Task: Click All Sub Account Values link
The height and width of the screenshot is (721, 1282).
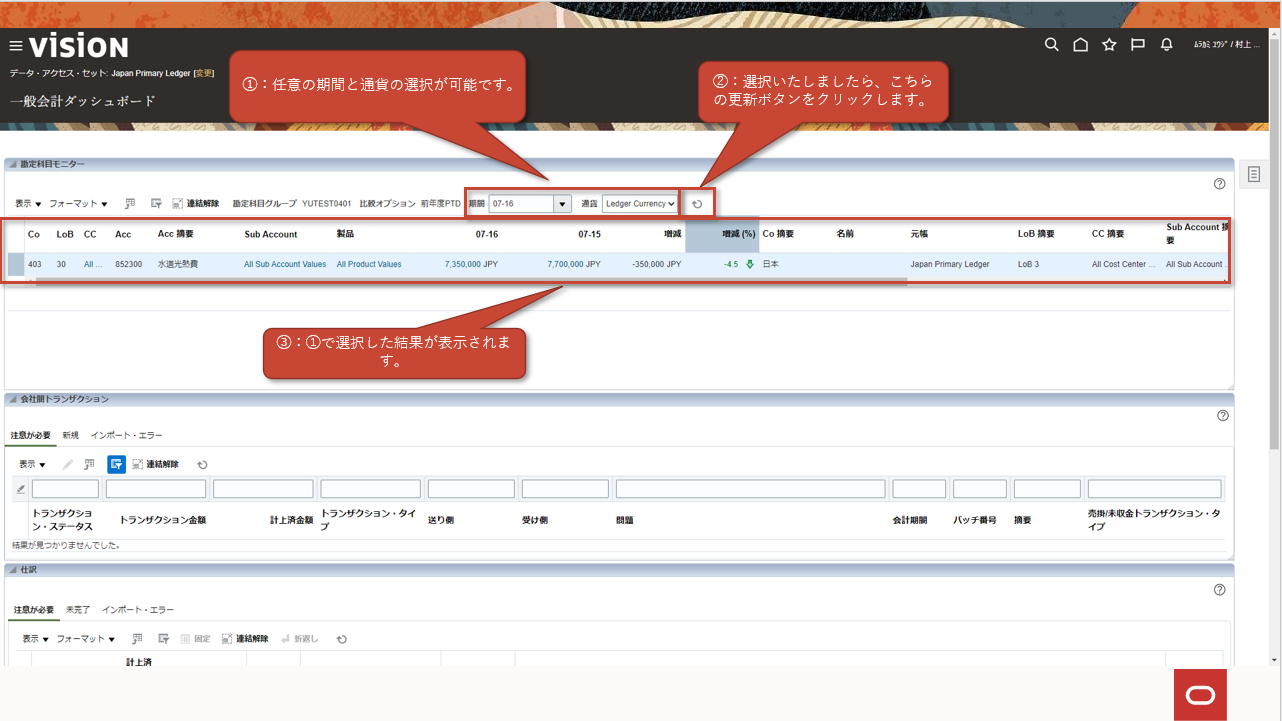Action: tap(285, 264)
